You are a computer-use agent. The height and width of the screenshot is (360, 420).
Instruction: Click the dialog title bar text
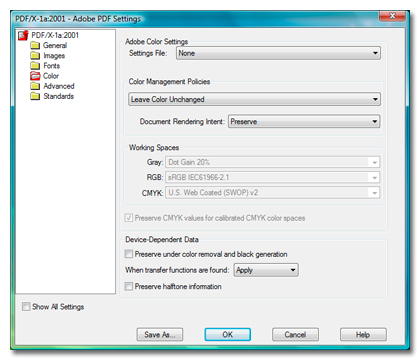[78, 19]
